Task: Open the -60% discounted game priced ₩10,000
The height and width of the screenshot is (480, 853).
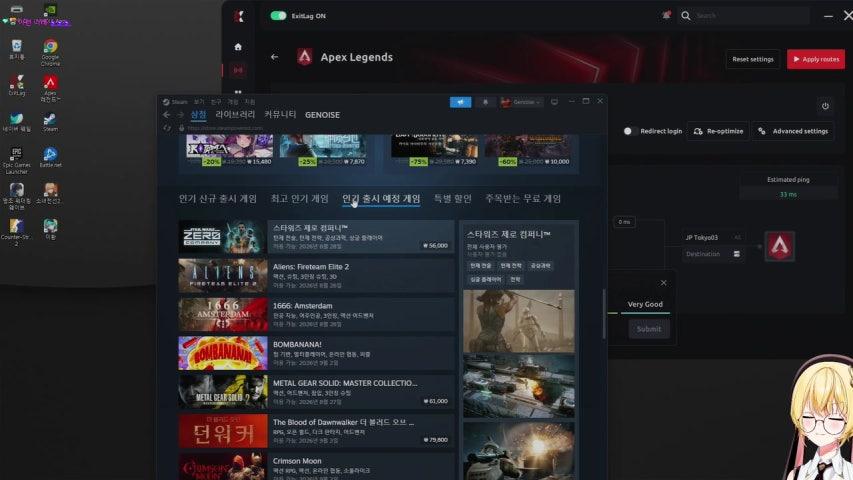Action: [x=528, y=150]
